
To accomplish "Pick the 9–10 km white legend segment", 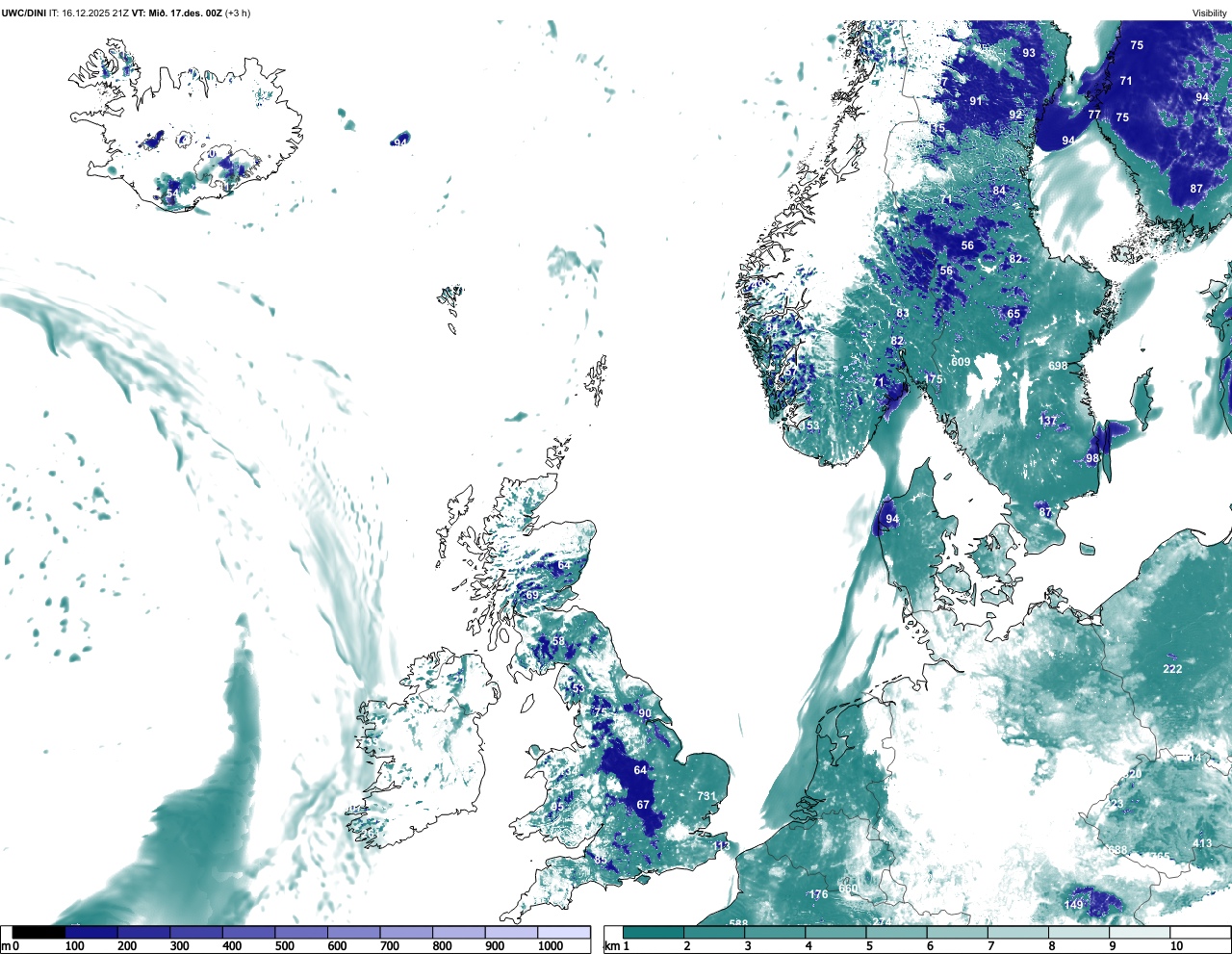I will 1141,932.
